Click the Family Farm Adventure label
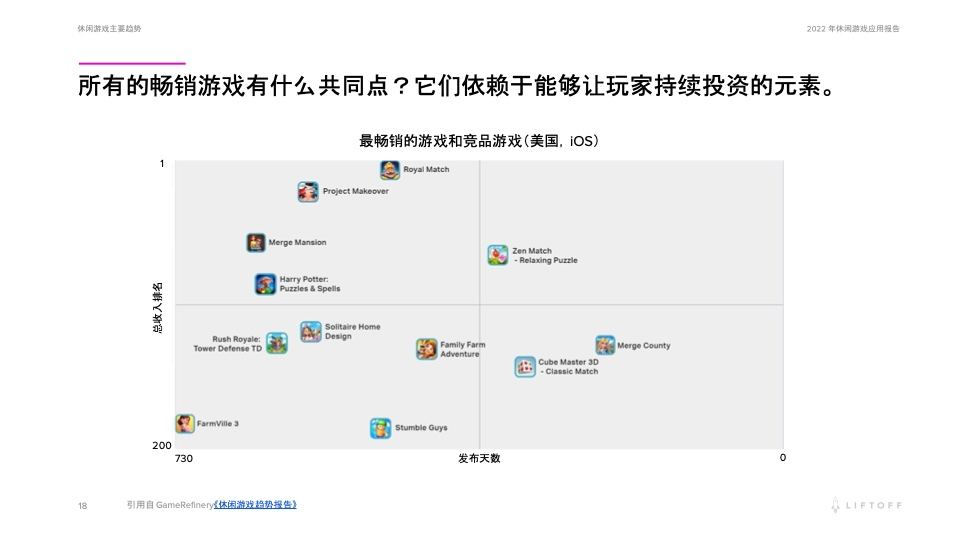The image size is (960, 540). point(462,349)
